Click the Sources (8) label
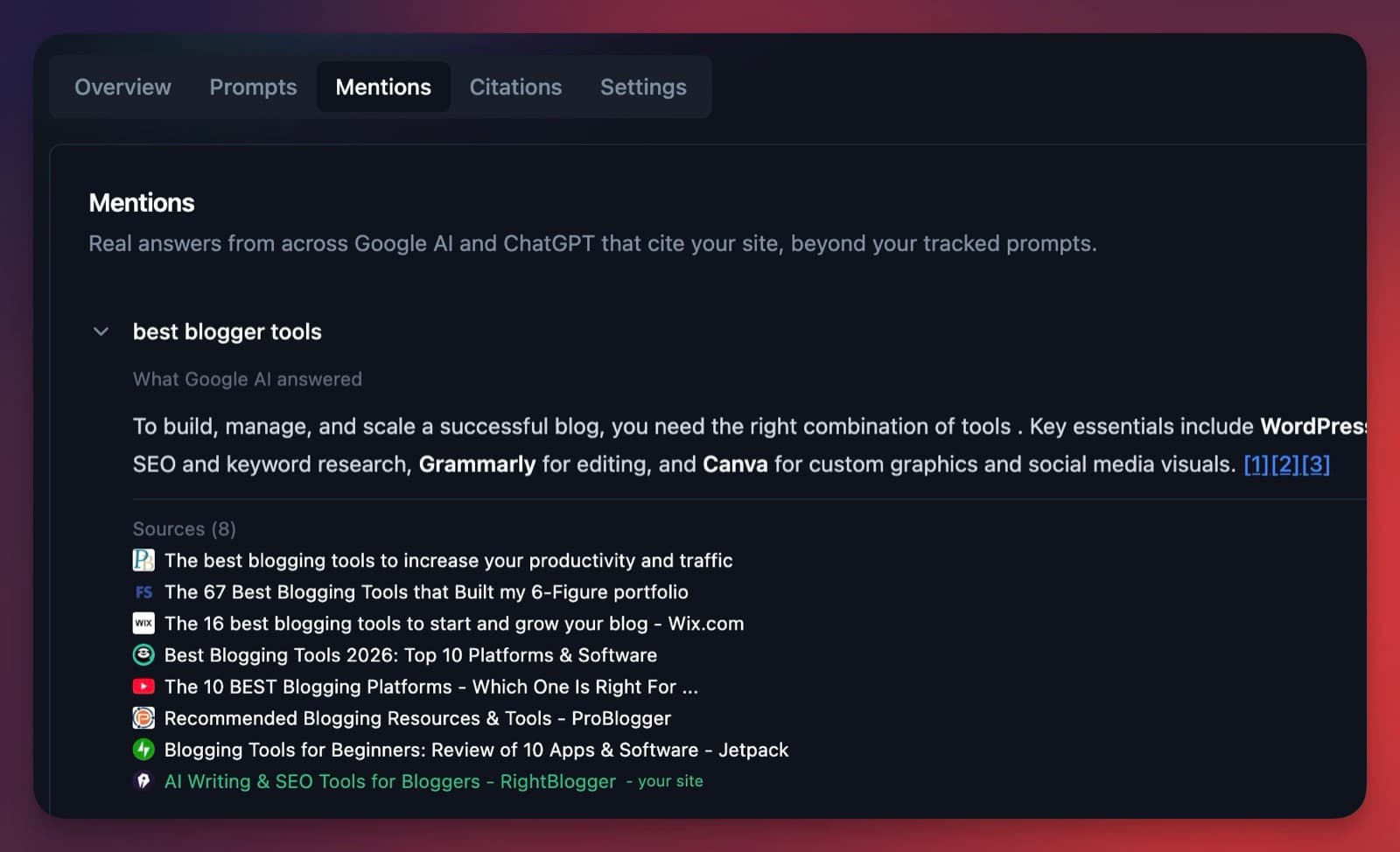This screenshot has width=1400, height=852. coord(184,528)
